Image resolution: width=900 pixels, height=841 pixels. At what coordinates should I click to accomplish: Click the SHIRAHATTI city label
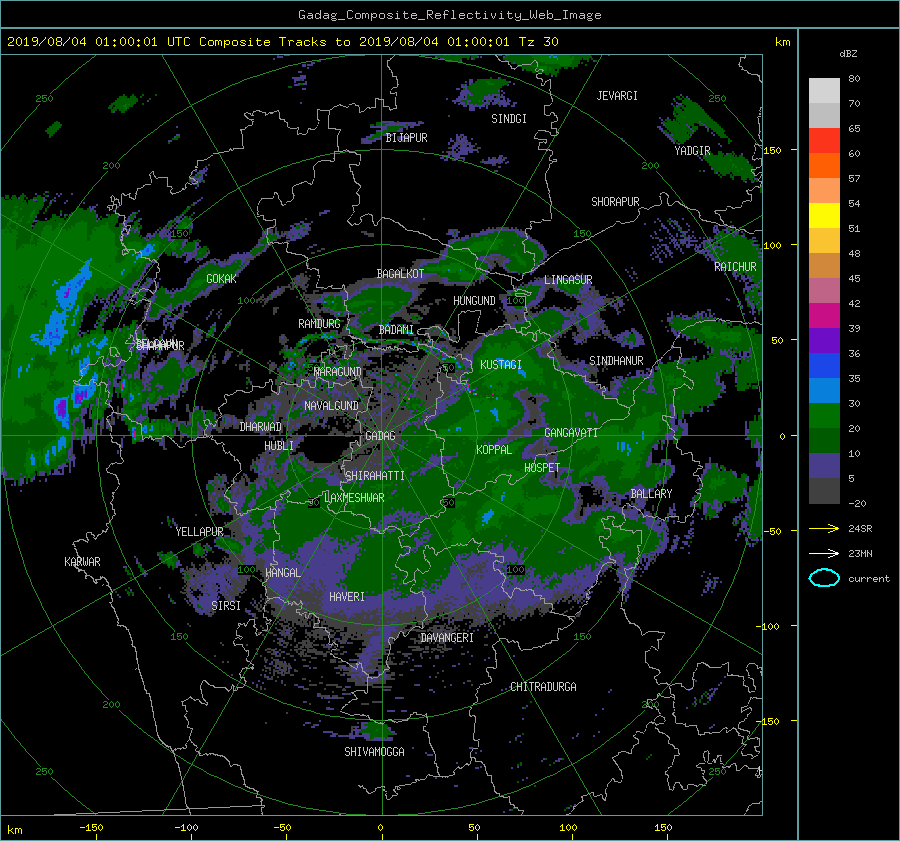[x=375, y=476]
